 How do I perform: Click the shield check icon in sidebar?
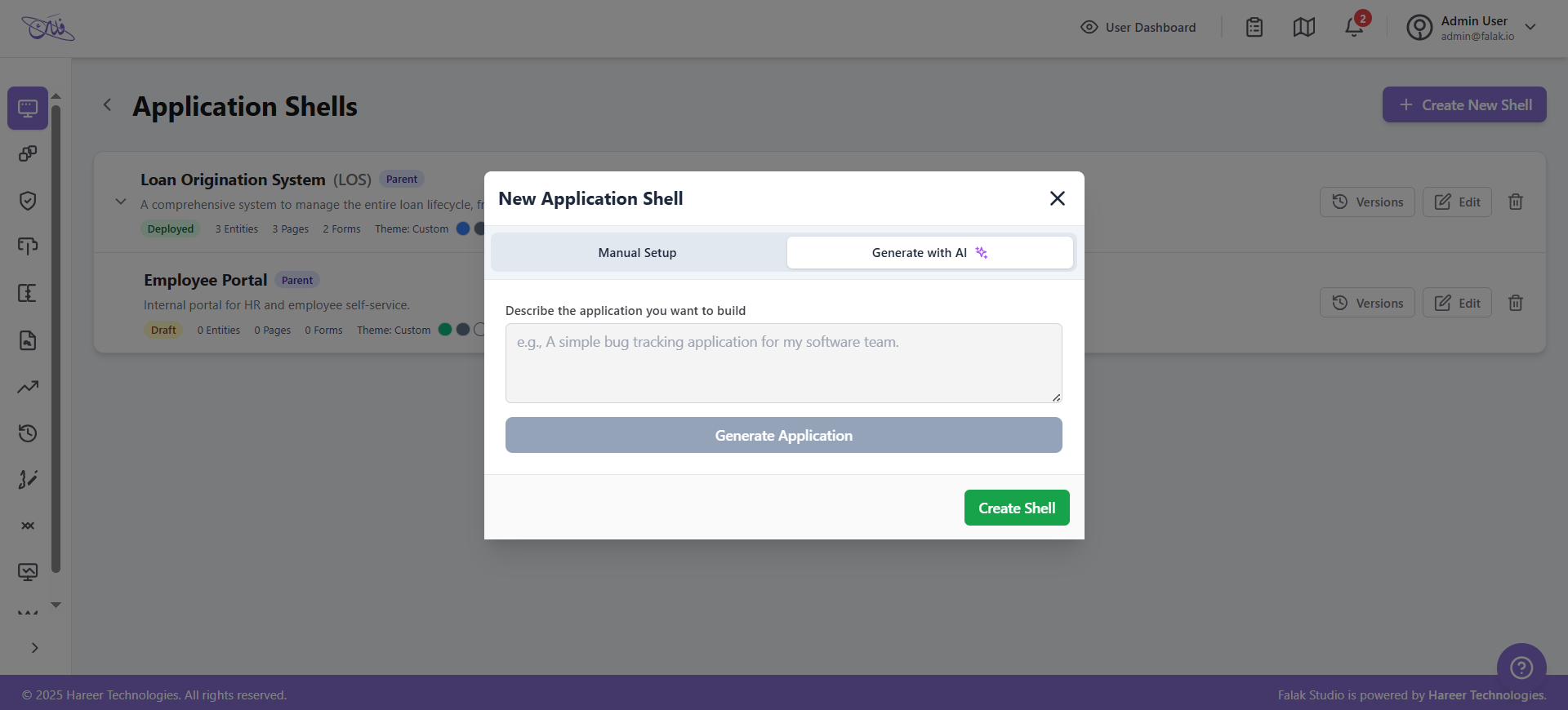(28, 201)
